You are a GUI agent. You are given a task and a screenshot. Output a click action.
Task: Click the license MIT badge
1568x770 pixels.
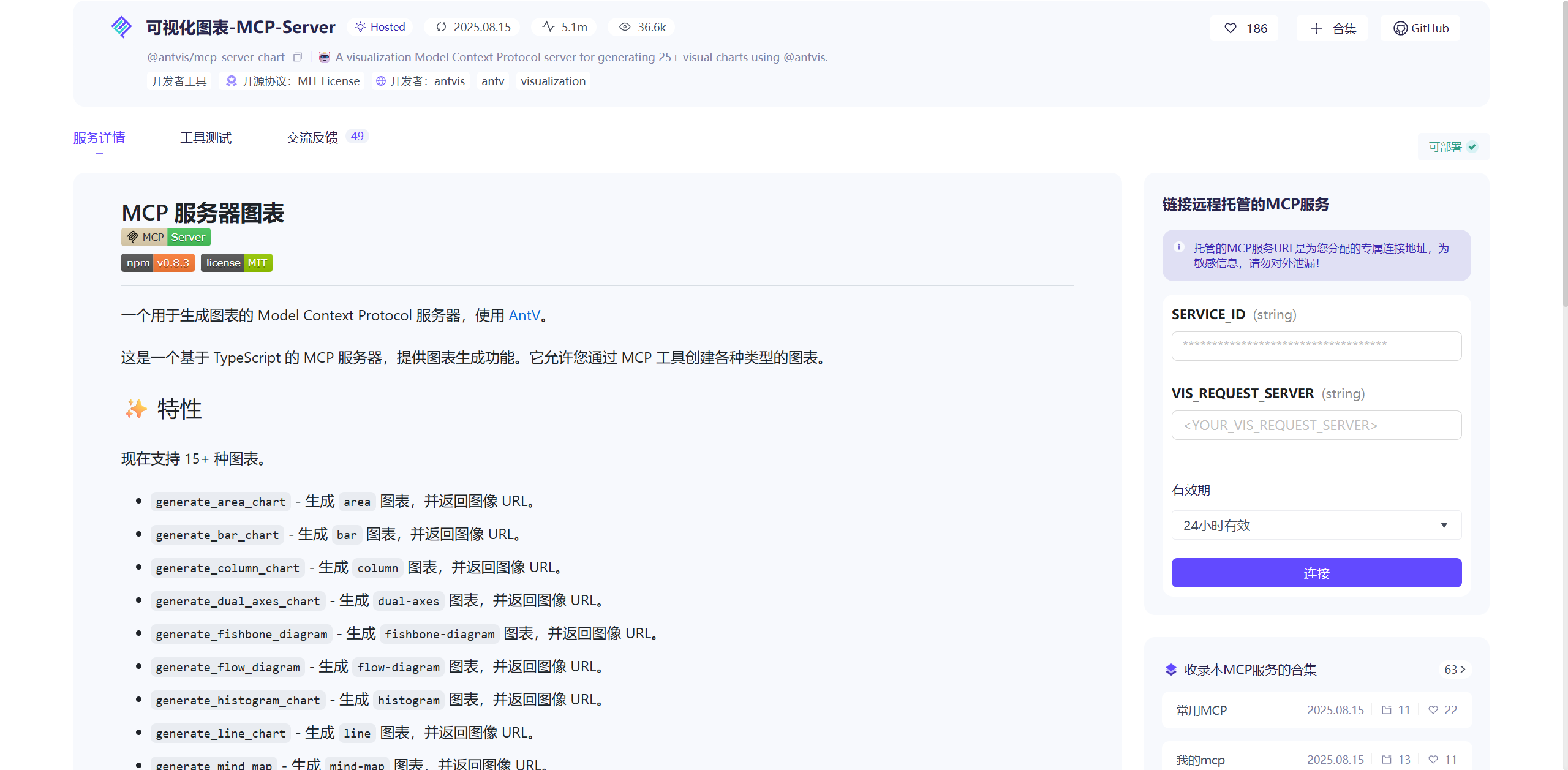tap(236, 263)
